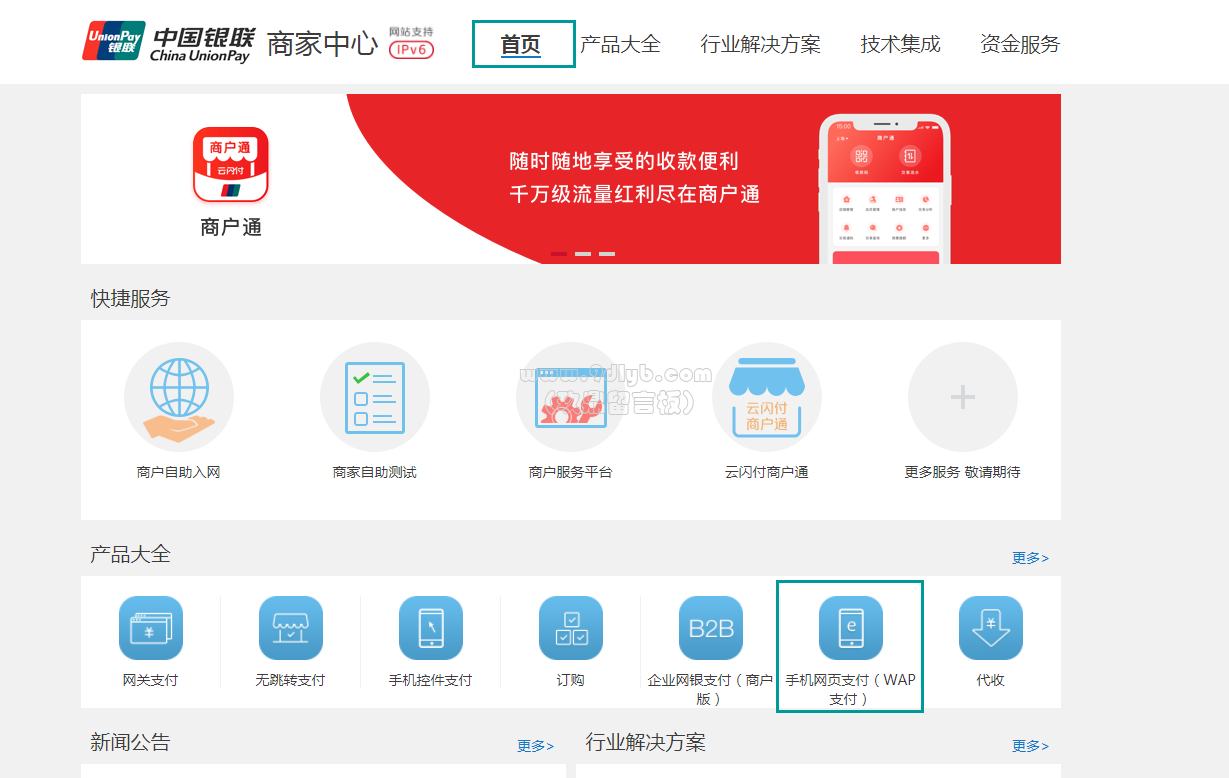Click the 商户服务平台 text label
This screenshot has height=778, width=1229.
(571, 472)
